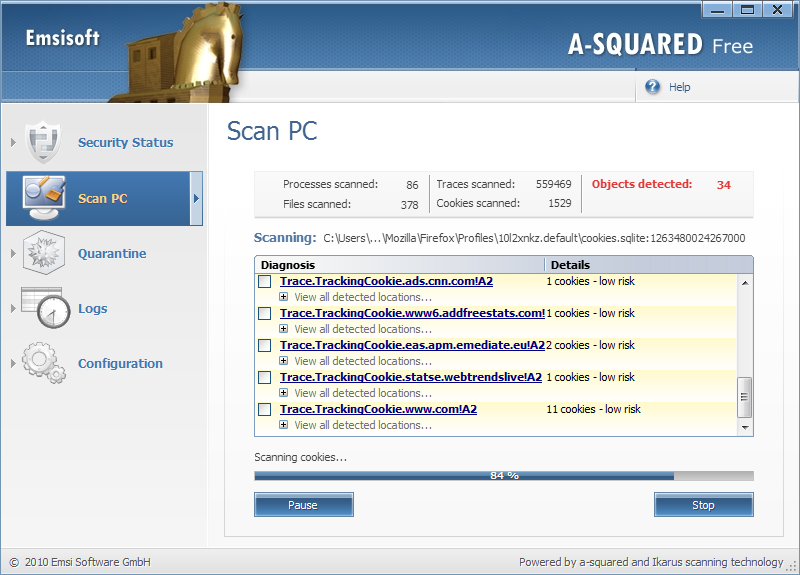Click the Security Status shield icon

point(43,142)
